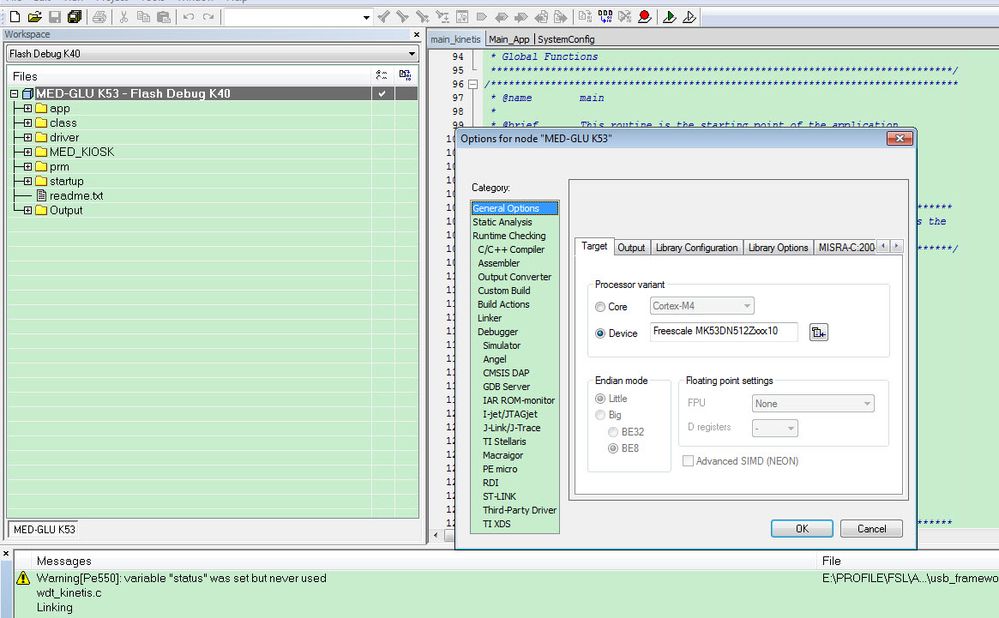The width and height of the screenshot is (999, 618).
Task: Print using the toolbar printer icon
Action: pyautogui.click(x=99, y=17)
